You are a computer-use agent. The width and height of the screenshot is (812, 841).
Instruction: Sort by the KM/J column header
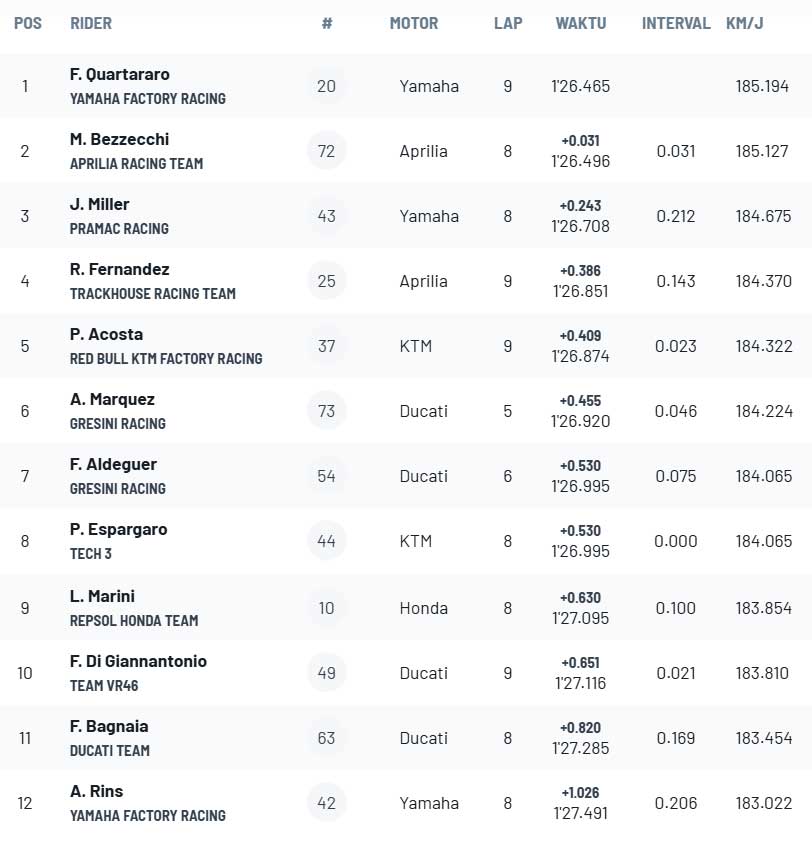tap(746, 23)
